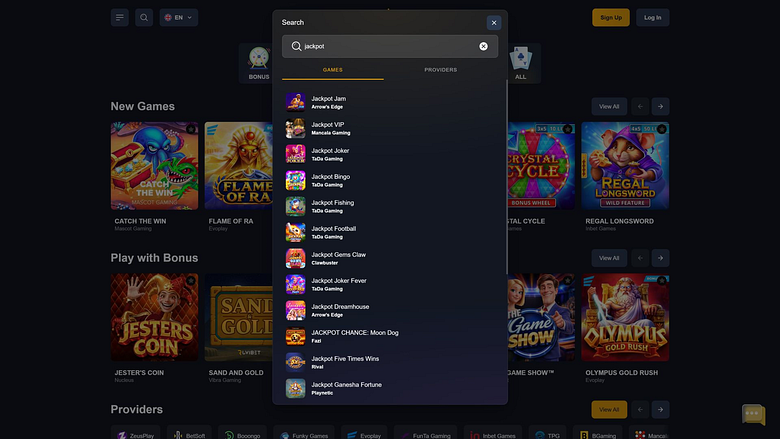Select the BetSoft provider chip

coord(189,434)
